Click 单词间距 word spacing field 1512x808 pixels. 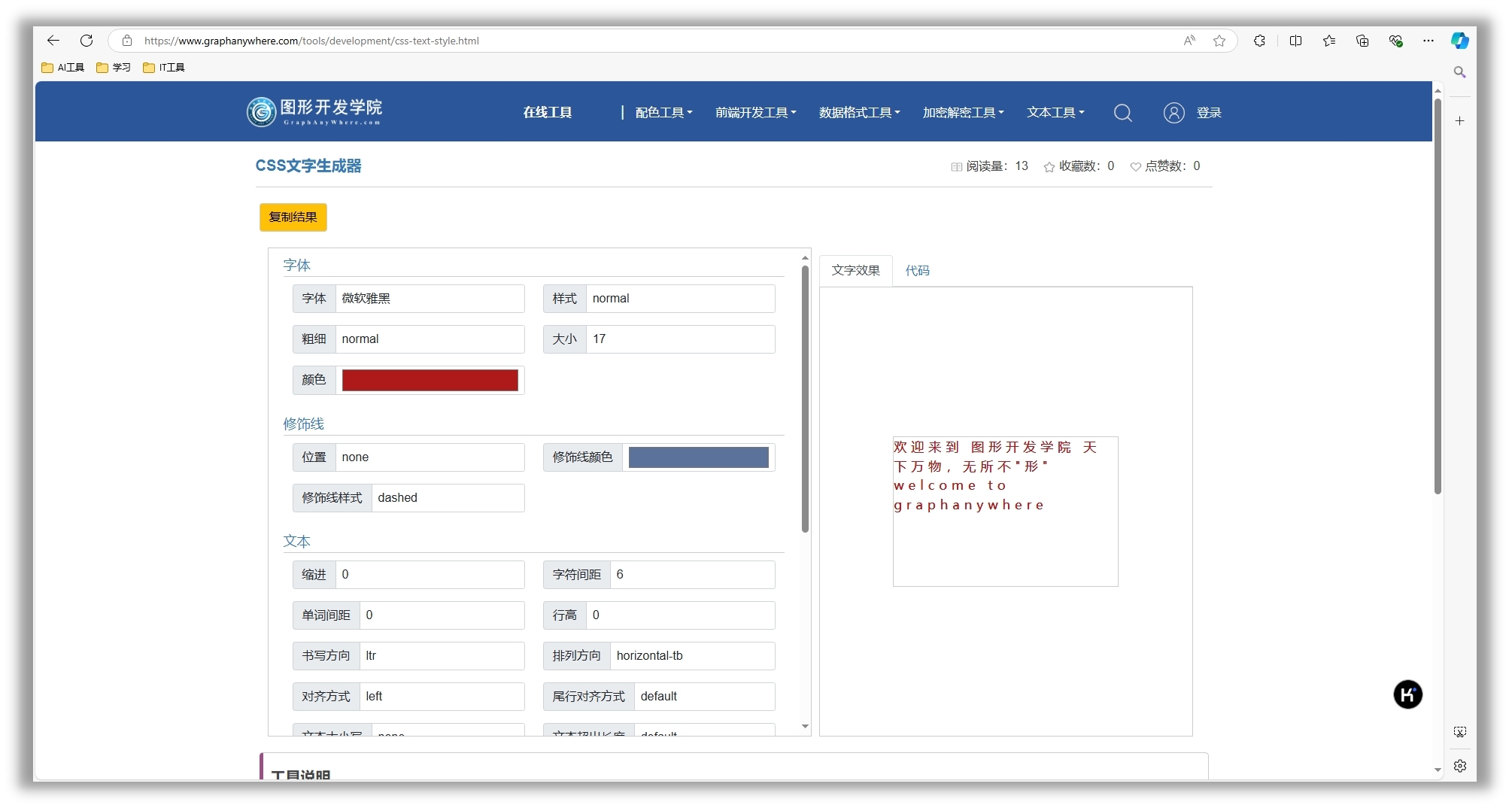pos(442,615)
